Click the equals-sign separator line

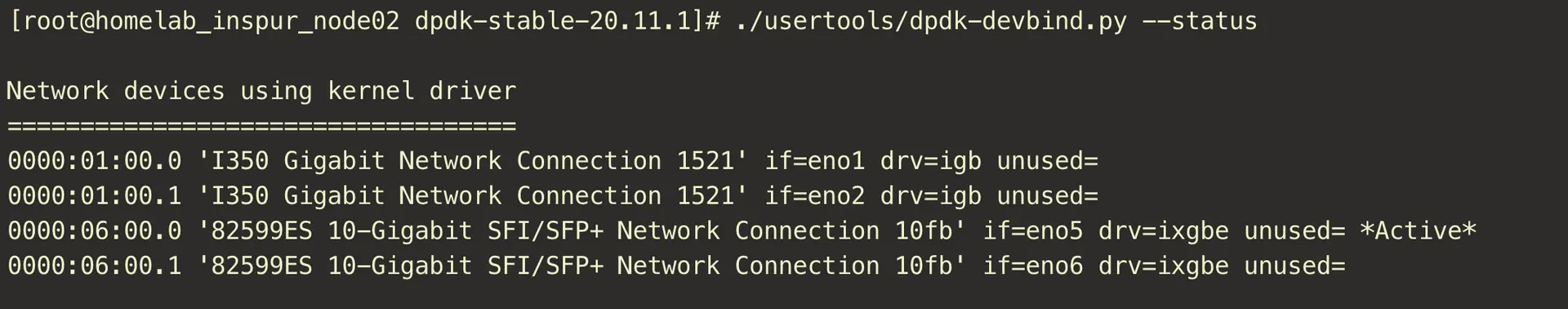[x=261, y=127]
